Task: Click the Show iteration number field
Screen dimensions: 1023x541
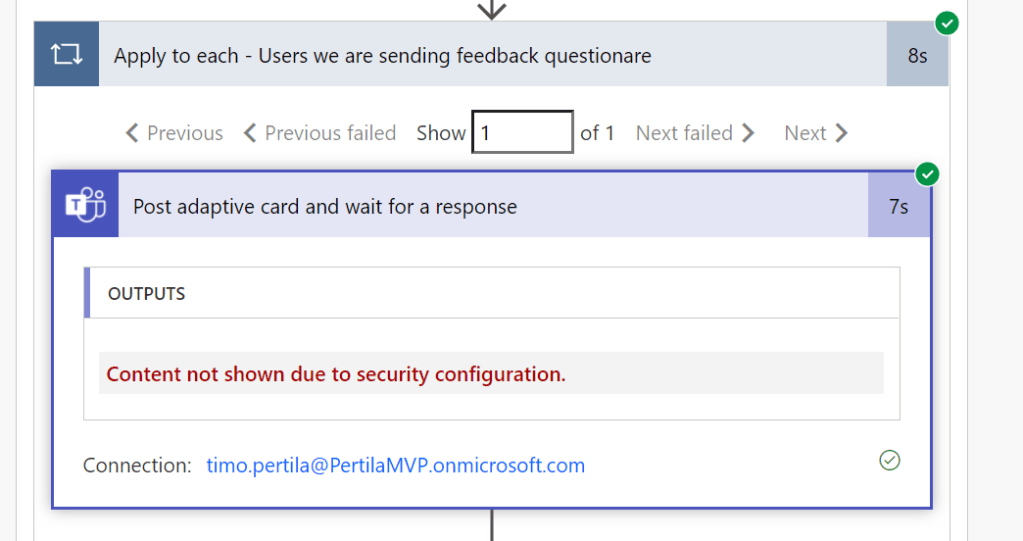Action: (522, 132)
